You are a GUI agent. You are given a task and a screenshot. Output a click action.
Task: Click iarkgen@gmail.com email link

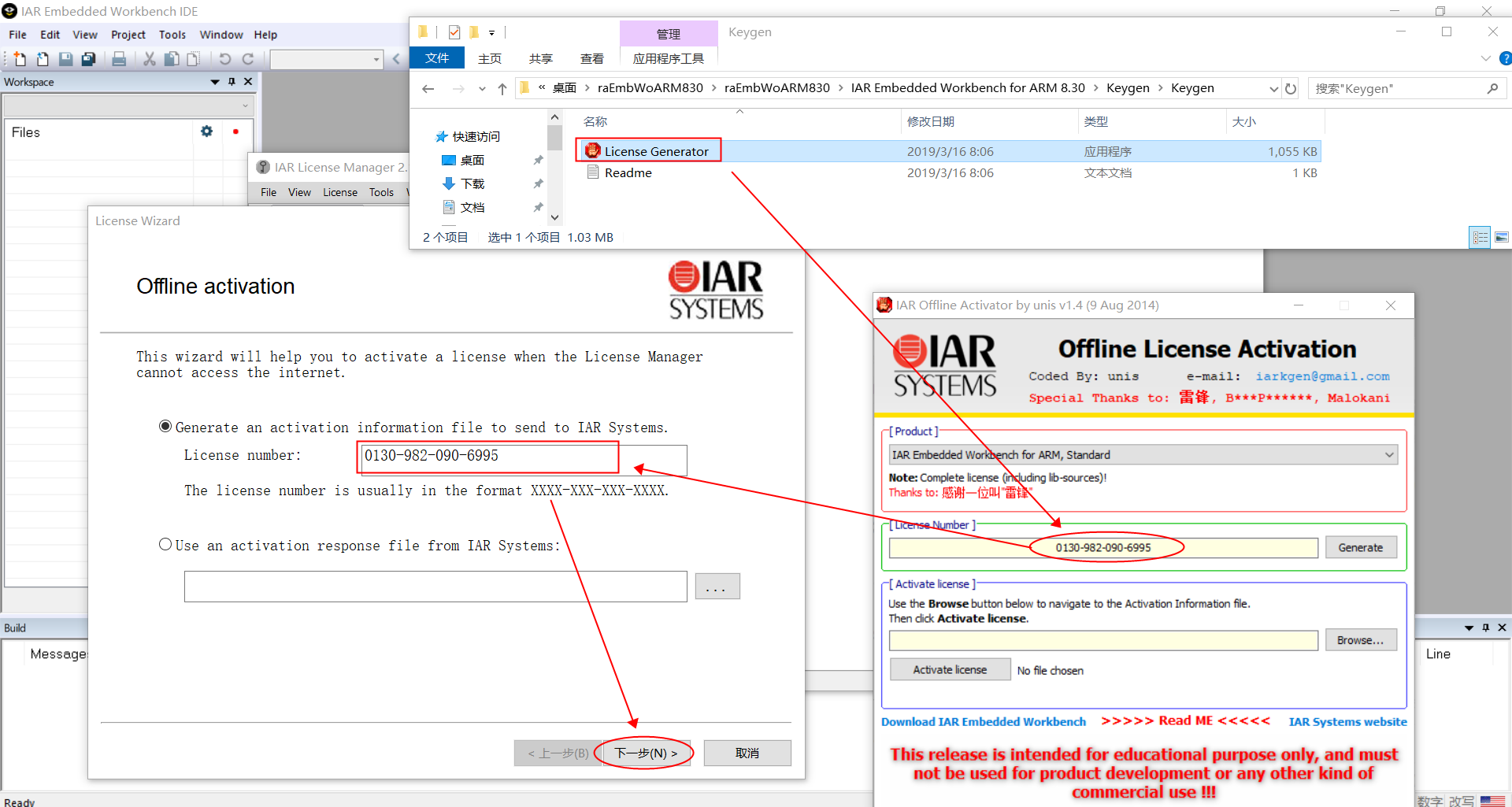[1322, 376]
